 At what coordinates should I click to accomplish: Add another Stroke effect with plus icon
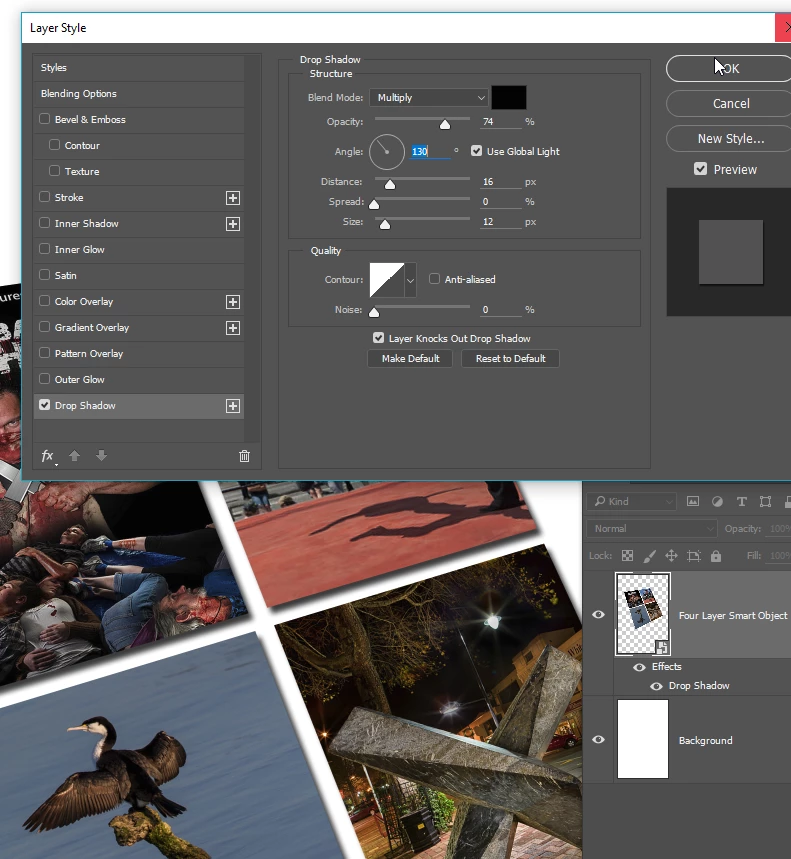[233, 198]
